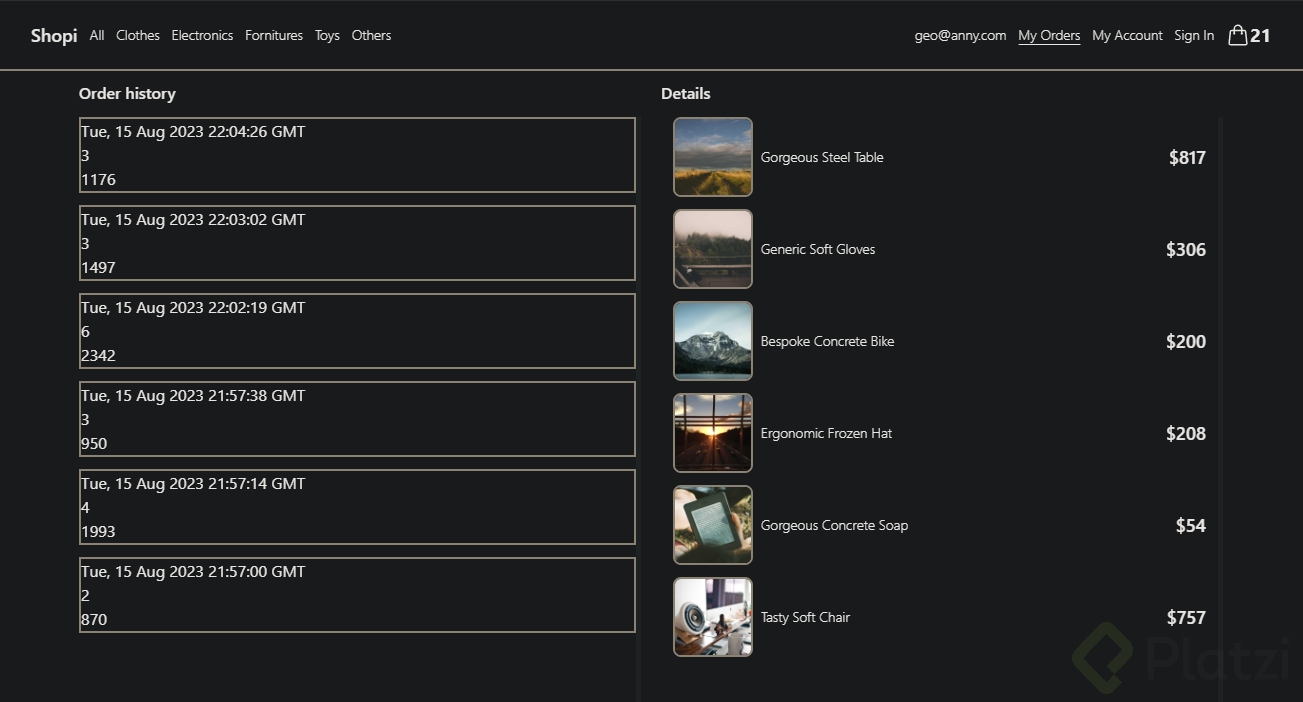Open the Clothes category
This screenshot has width=1303, height=702.
137,35
